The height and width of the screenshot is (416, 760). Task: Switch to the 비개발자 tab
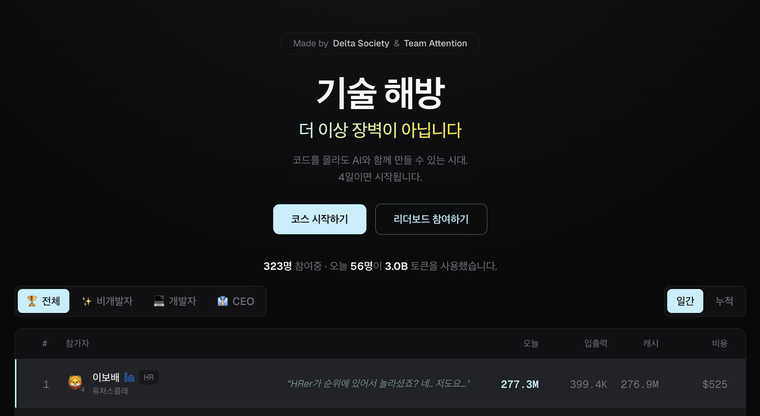tap(107, 301)
